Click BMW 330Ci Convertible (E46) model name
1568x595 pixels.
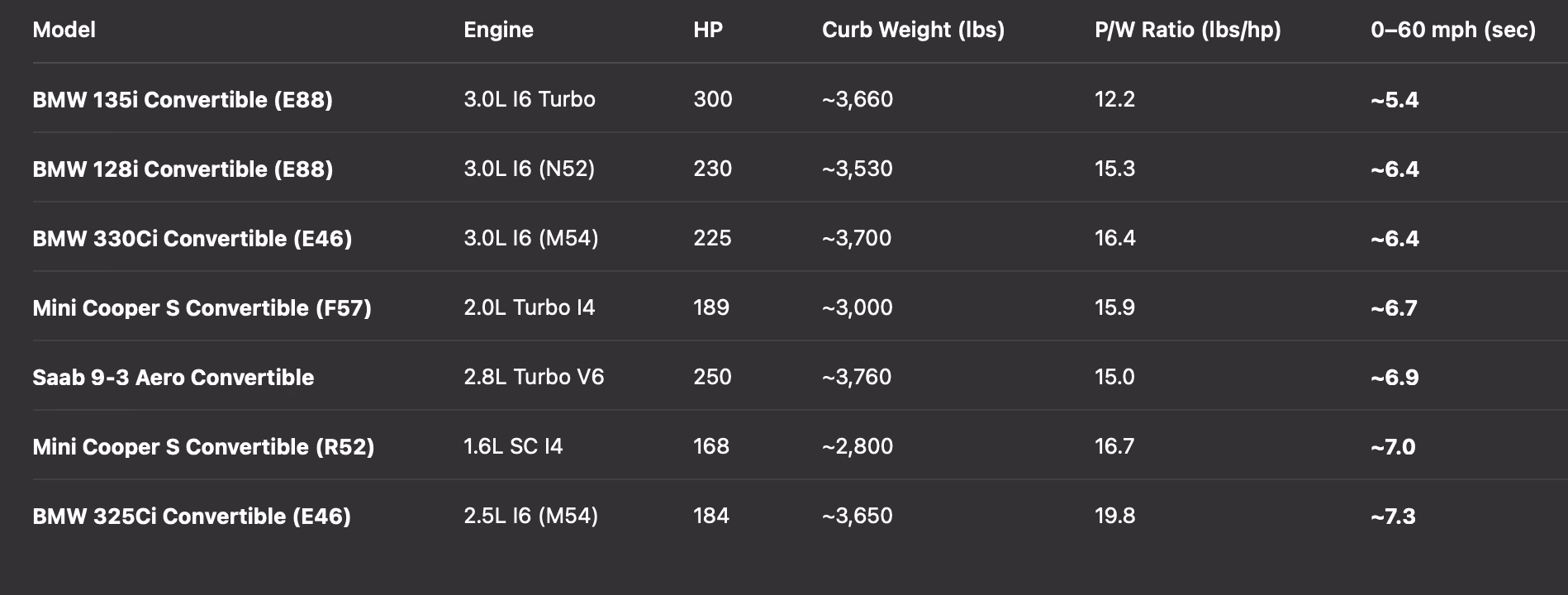(x=192, y=238)
